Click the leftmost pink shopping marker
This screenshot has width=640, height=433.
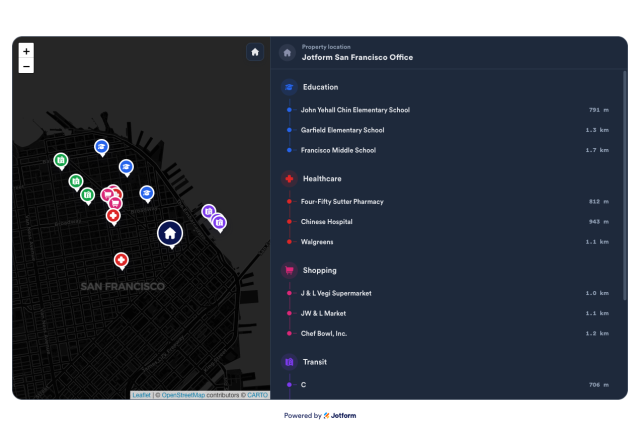[106, 194]
